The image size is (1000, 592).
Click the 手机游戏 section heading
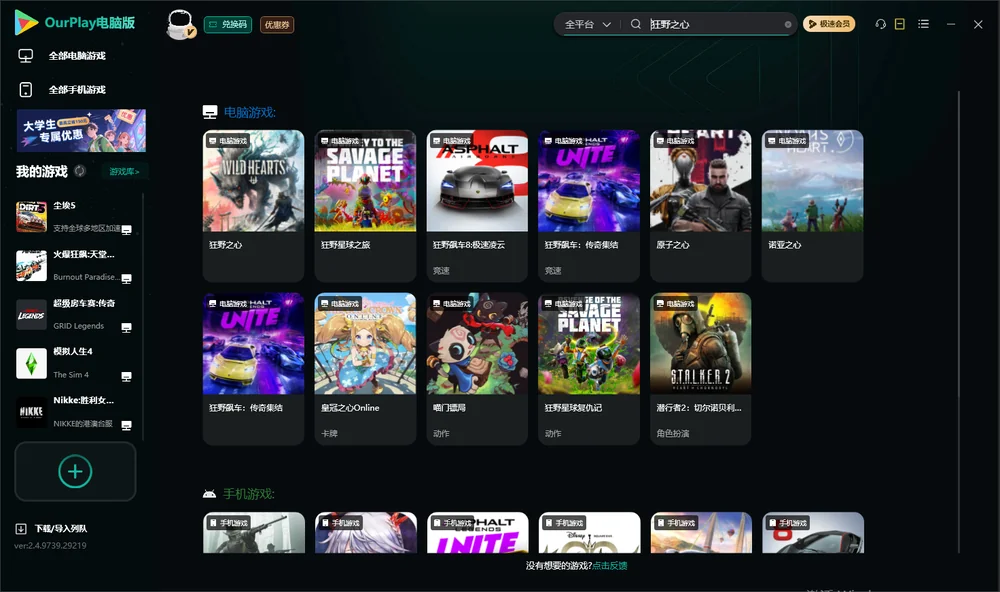(x=249, y=494)
